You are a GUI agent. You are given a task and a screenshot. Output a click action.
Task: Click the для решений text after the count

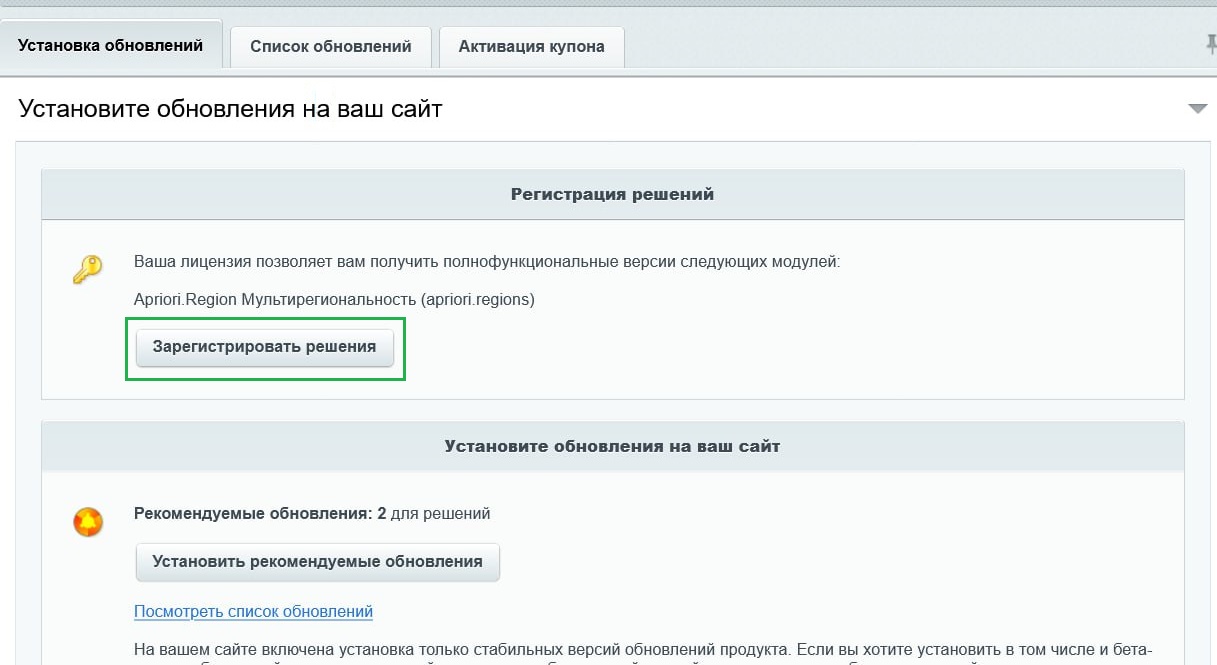(440, 514)
